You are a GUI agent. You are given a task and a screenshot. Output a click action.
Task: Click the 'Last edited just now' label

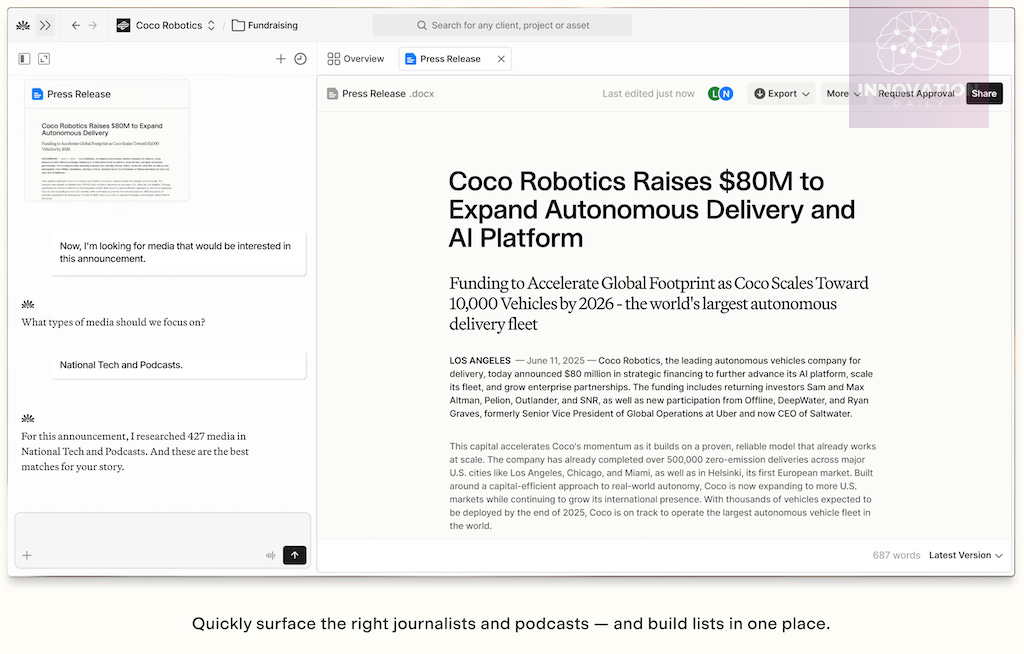pyautogui.click(x=648, y=93)
